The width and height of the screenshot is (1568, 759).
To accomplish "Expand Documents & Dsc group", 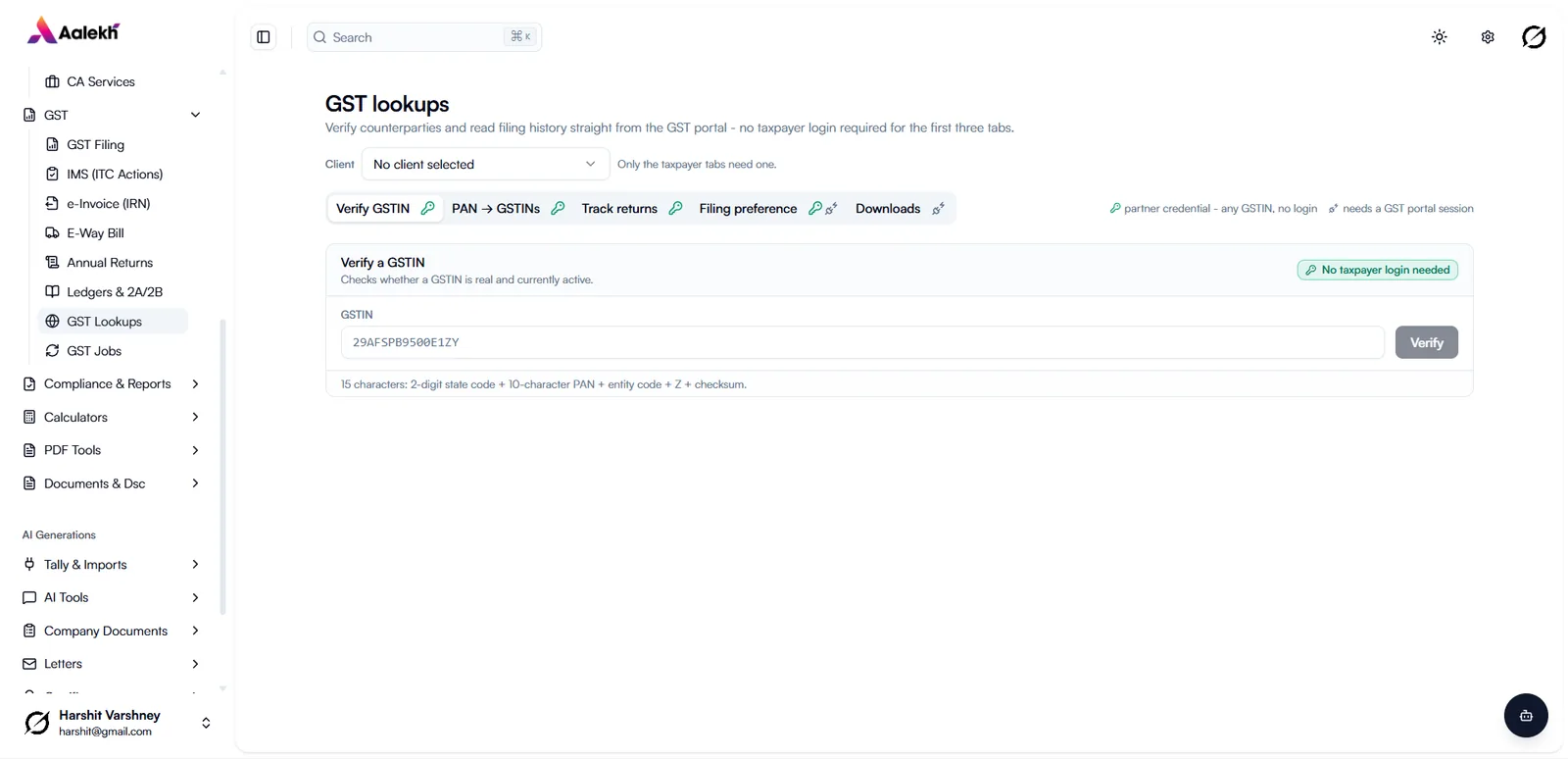I will 112,483.
